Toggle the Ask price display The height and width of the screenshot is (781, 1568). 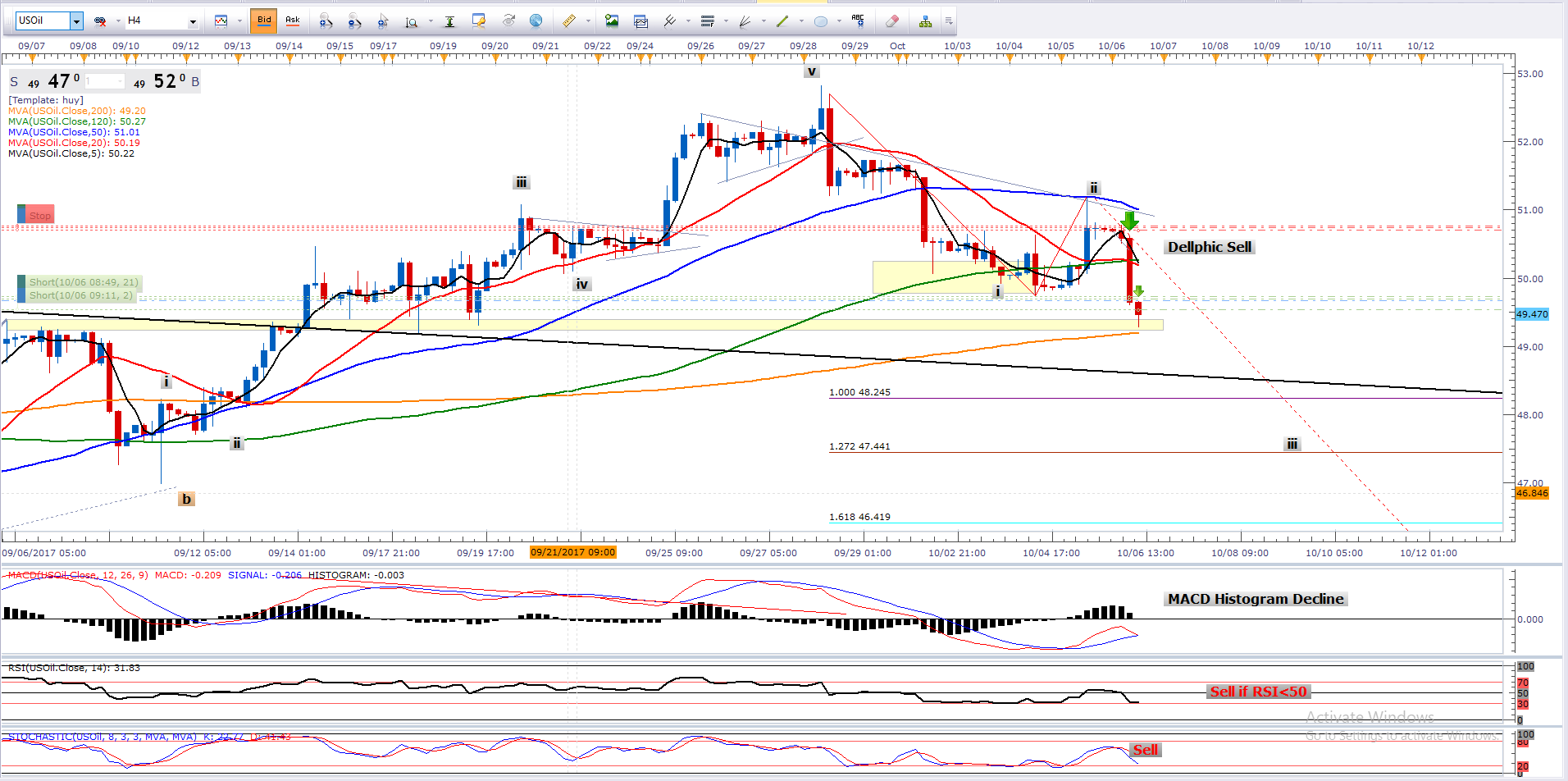click(292, 21)
